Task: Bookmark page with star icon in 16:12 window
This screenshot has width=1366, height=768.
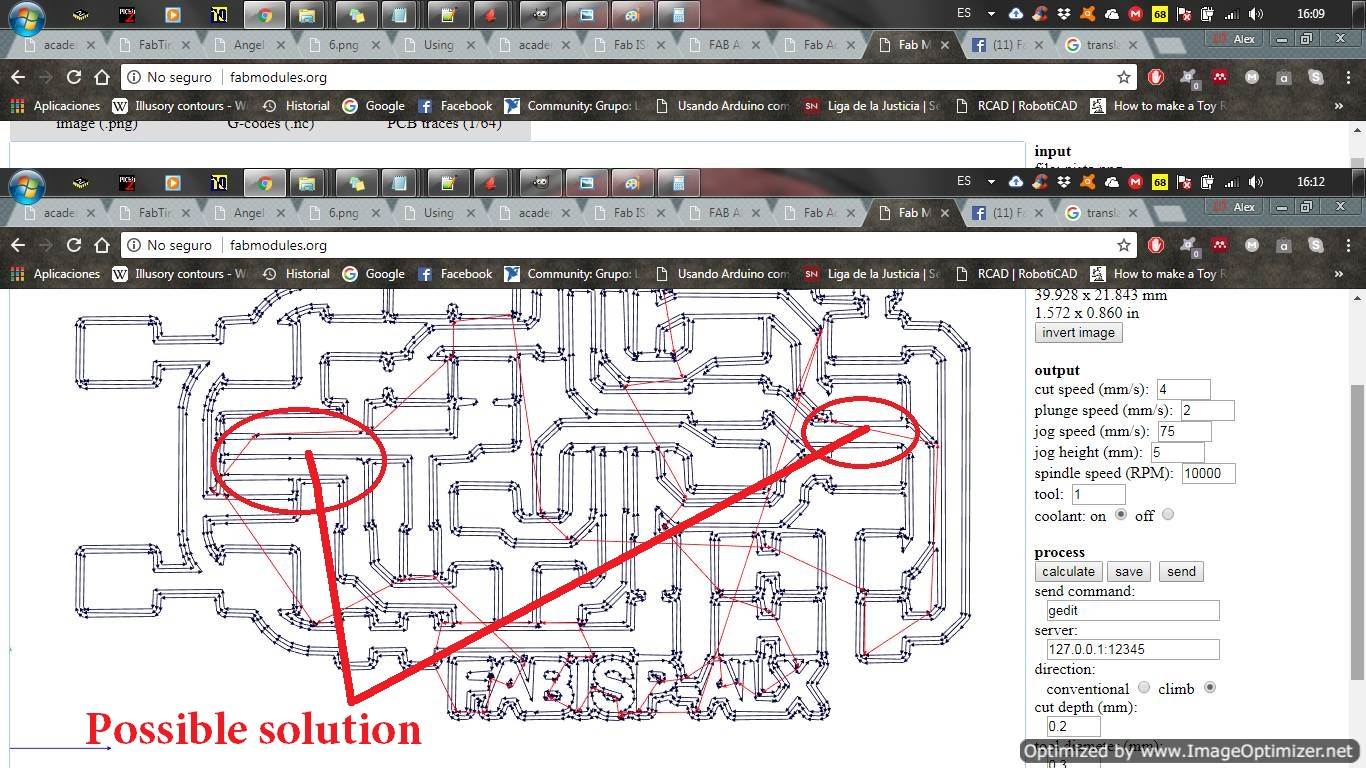Action: point(1124,245)
